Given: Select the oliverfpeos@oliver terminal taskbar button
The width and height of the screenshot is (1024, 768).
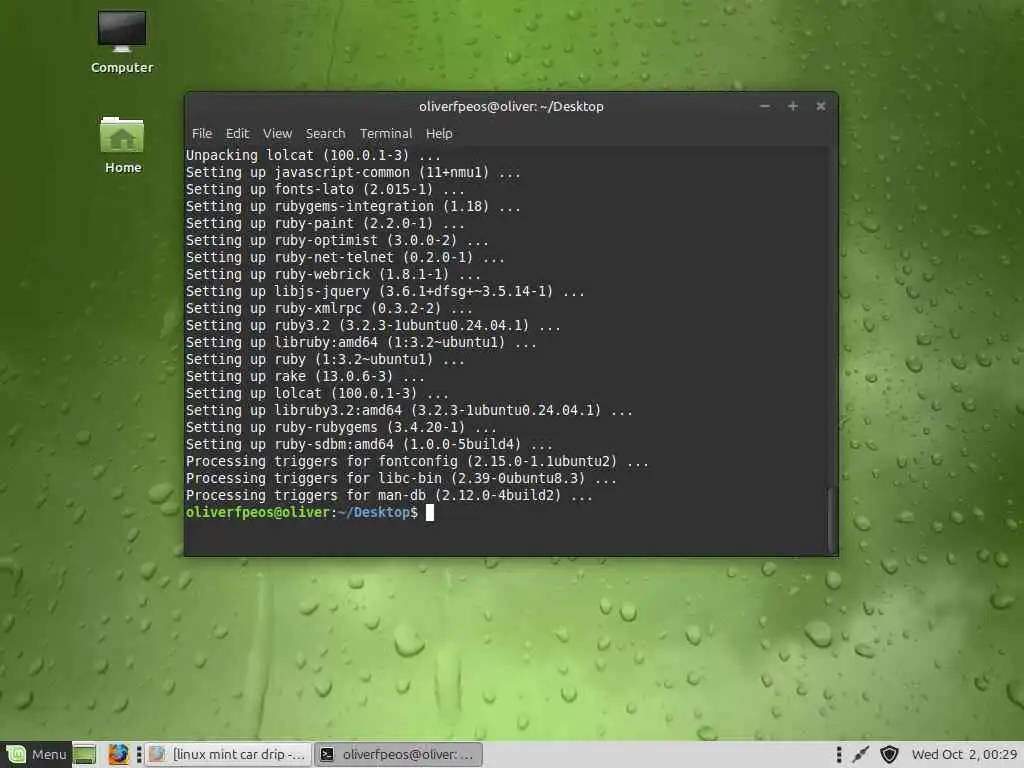Looking at the screenshot, I should tap(398, 754).
